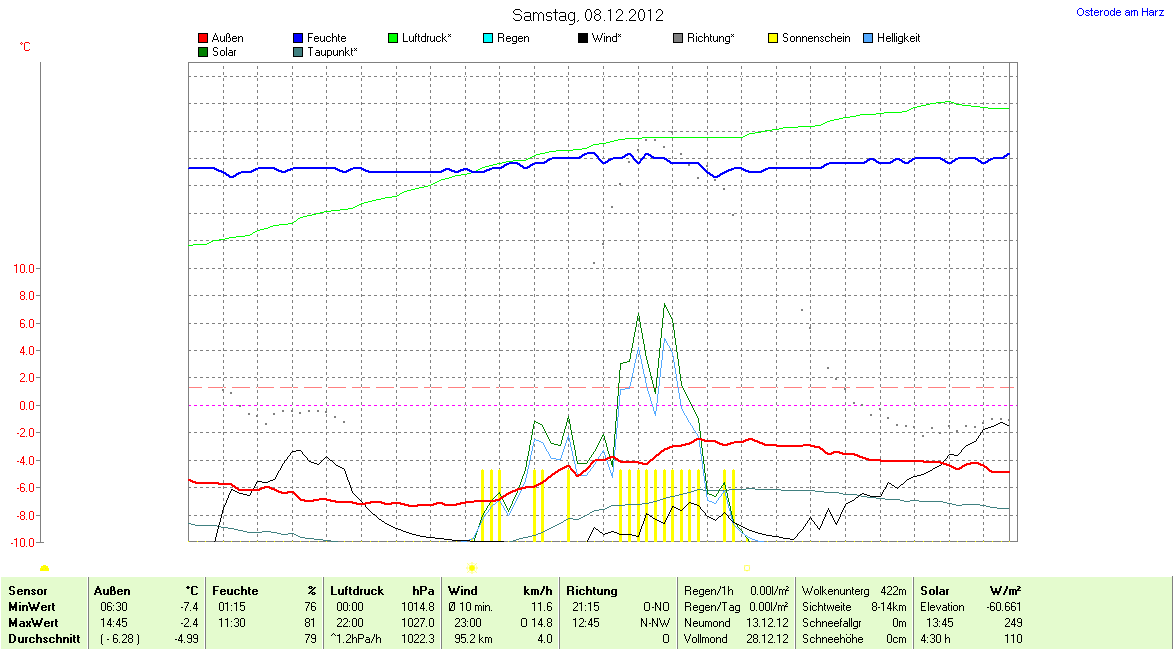Click the 10.0 label on temperature axis
Viewport: 1173px width, 649px height.
point(23,269)
